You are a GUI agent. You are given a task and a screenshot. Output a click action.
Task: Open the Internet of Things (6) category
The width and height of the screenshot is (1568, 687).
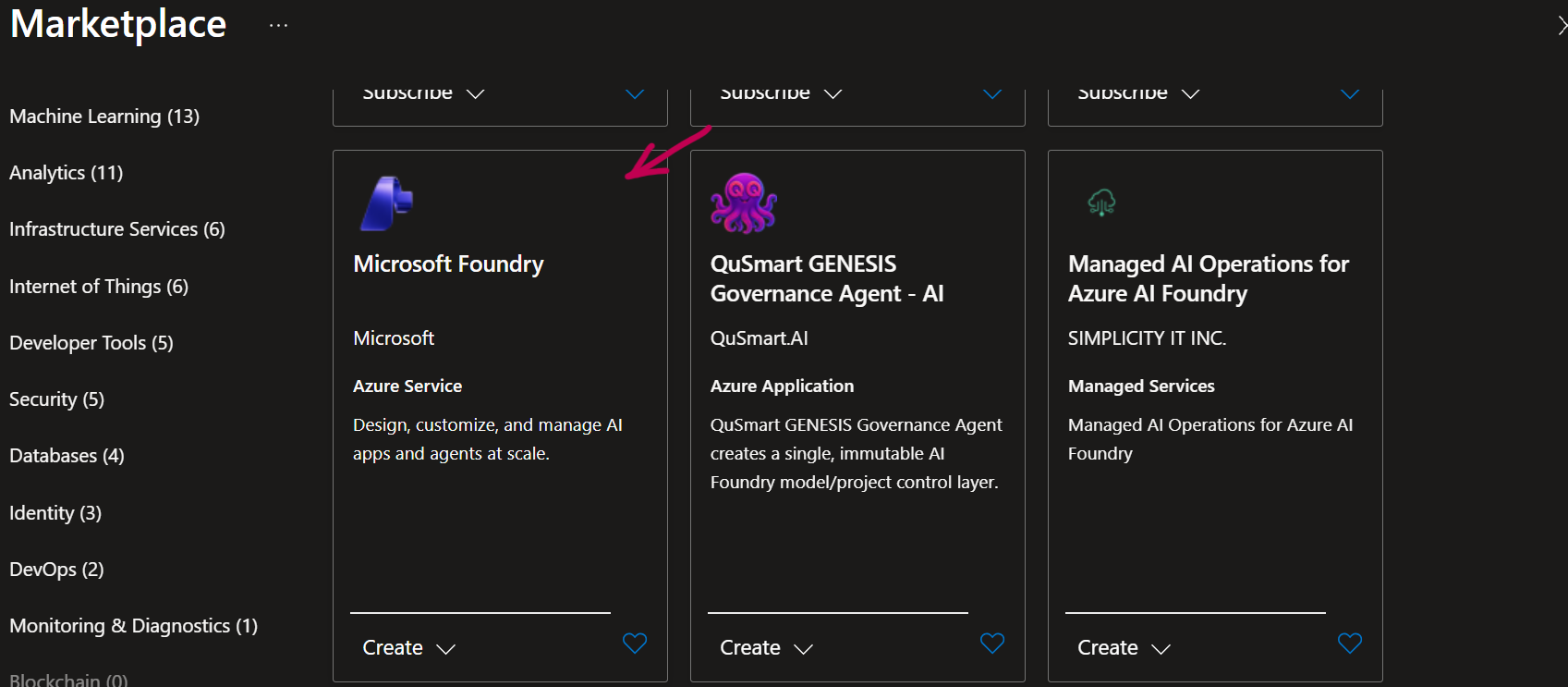point(99,287)
